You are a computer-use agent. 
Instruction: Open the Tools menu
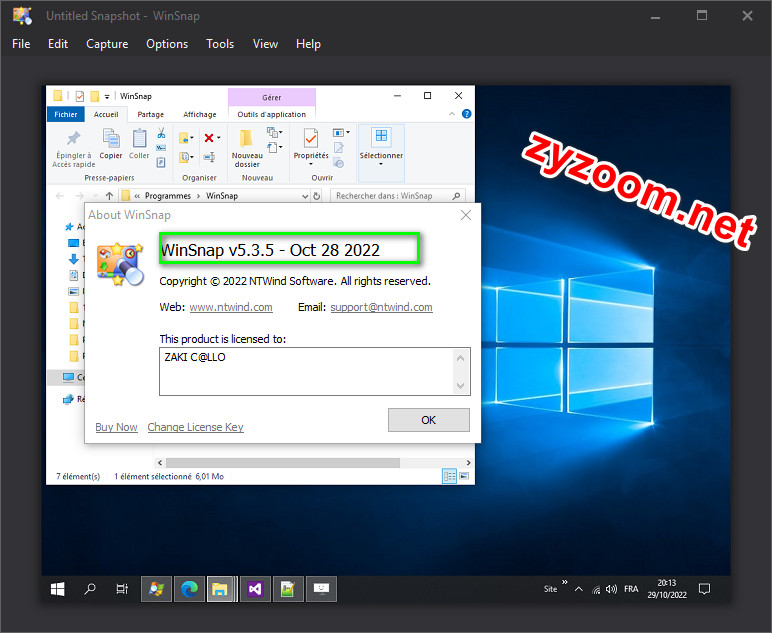(x=220, y=44)
